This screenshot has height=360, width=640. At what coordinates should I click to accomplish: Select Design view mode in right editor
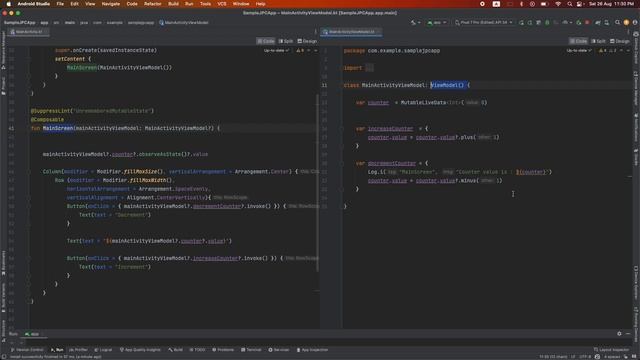[620, 41]
